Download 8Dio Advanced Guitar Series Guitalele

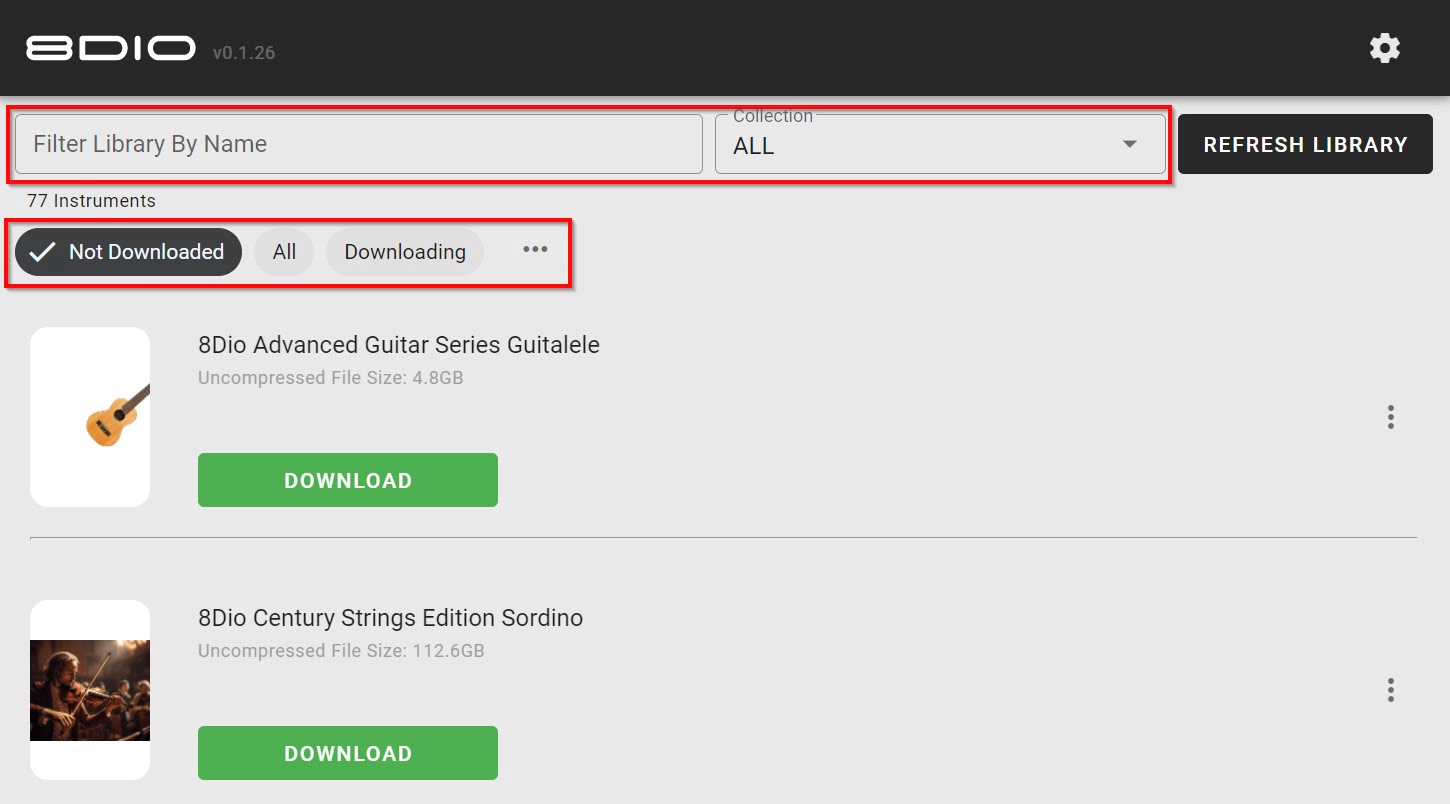click(x=348, y=480)
